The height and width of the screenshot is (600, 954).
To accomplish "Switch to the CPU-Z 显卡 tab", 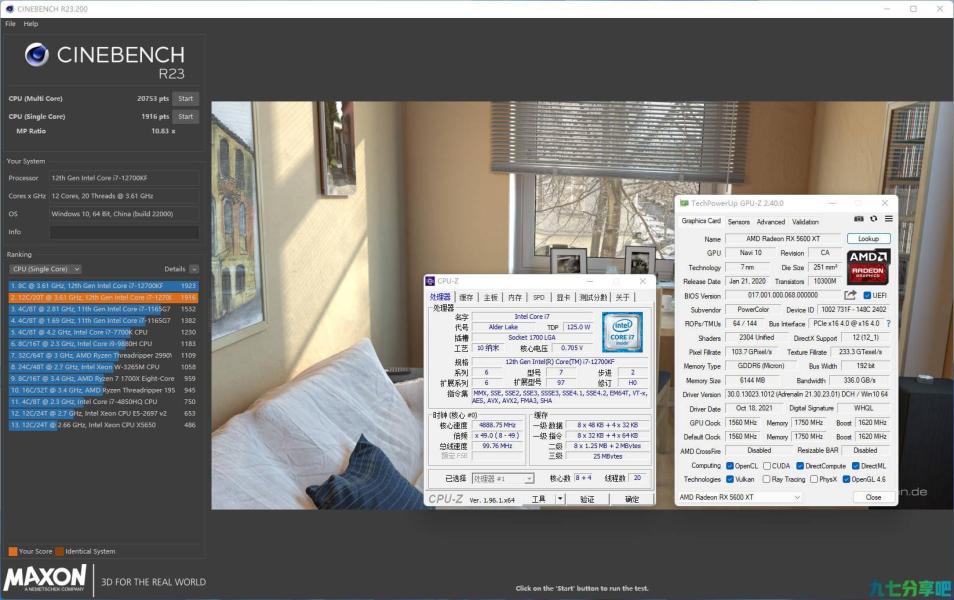I will click(563, 298).
